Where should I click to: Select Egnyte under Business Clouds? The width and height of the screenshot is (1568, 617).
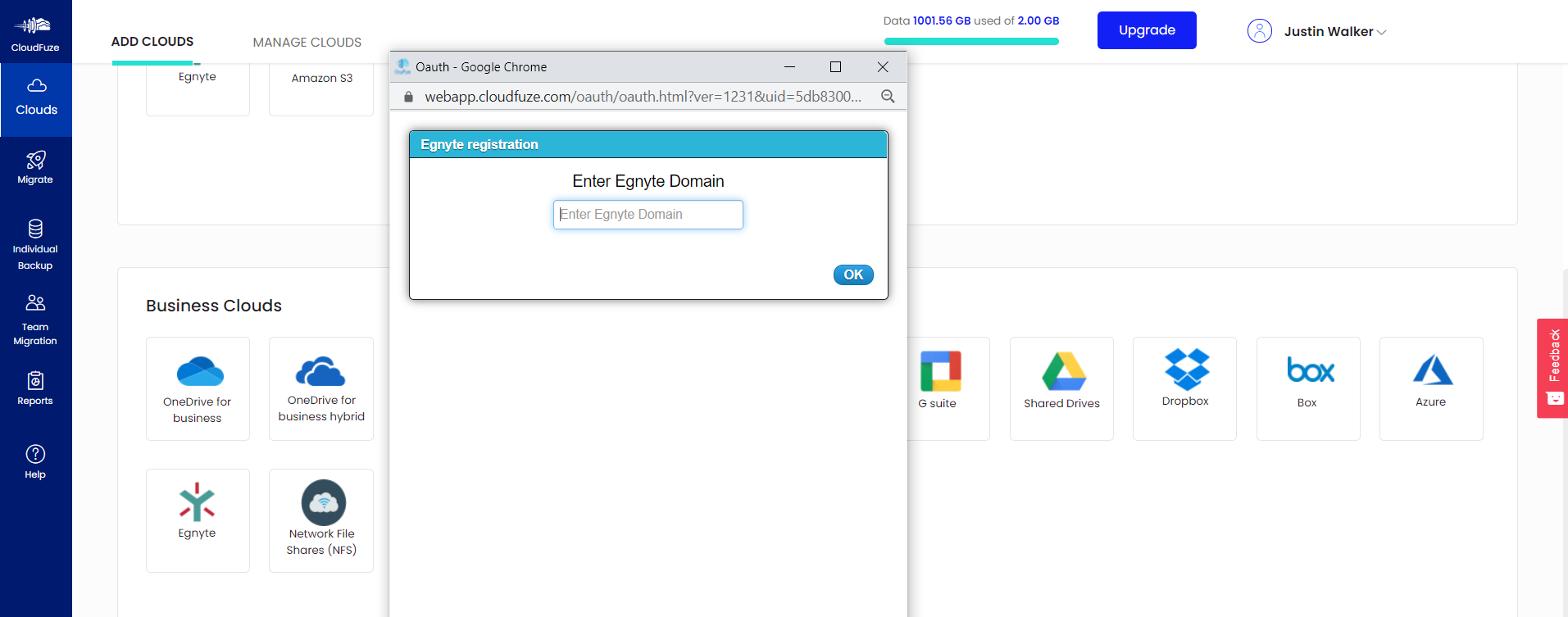(198, 520)
